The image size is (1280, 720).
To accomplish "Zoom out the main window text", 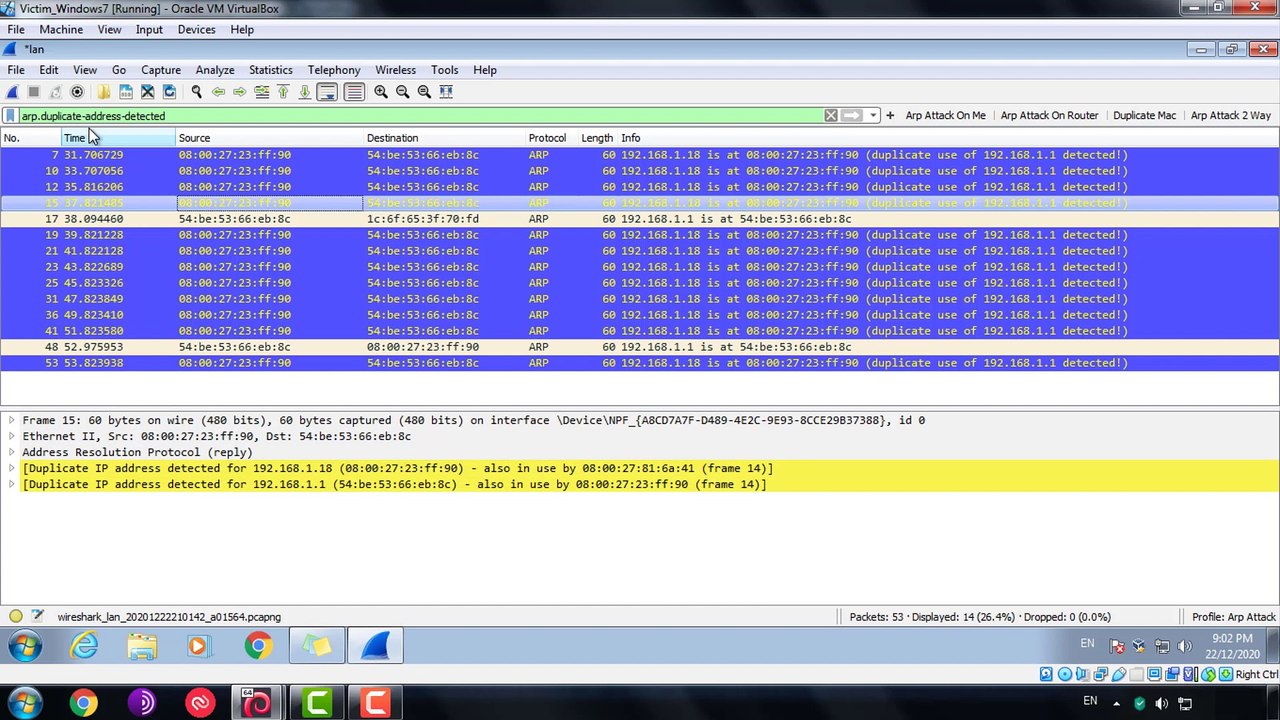I will [x=403, y=92].
